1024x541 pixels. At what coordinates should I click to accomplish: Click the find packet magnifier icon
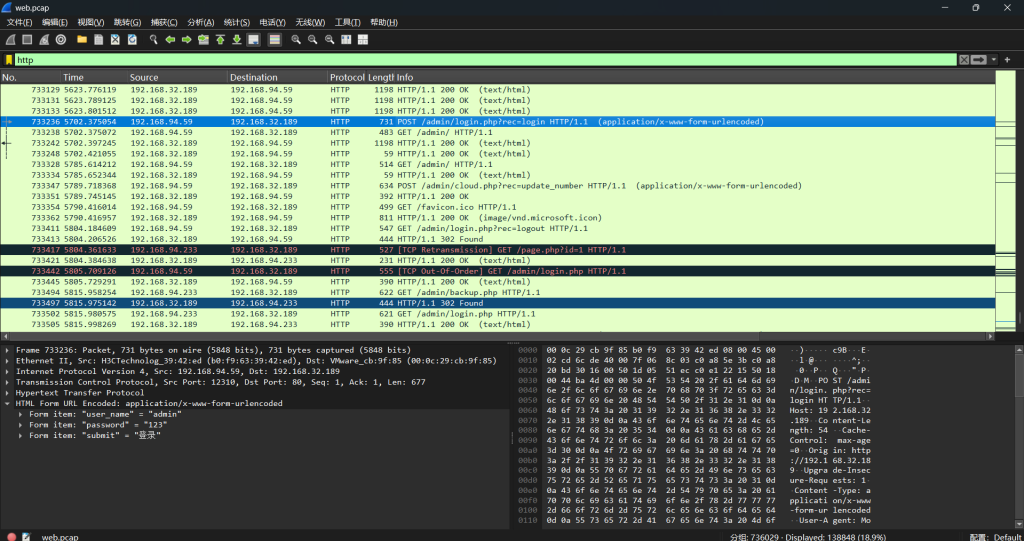pos(153,40)
